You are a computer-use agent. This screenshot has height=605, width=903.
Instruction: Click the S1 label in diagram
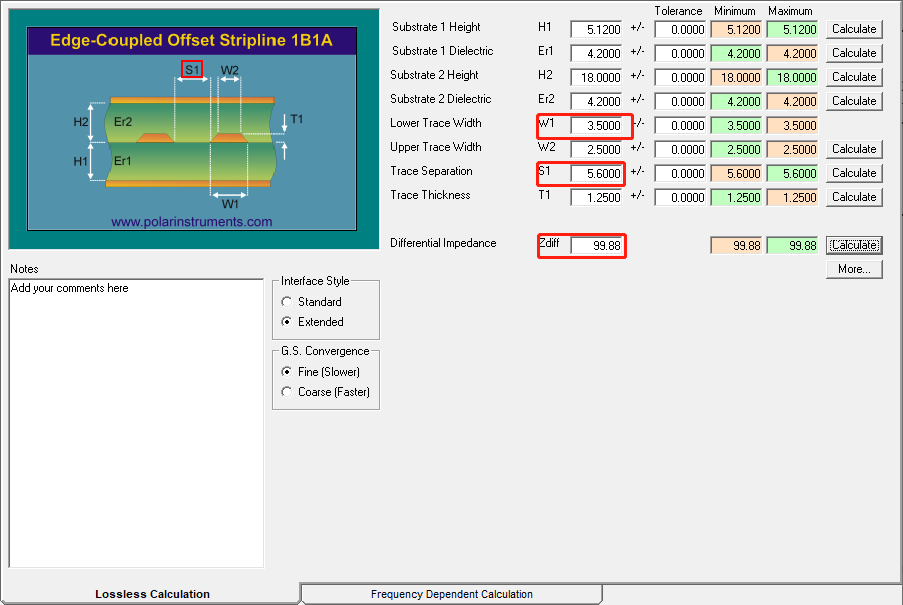(x=192, y=69)
